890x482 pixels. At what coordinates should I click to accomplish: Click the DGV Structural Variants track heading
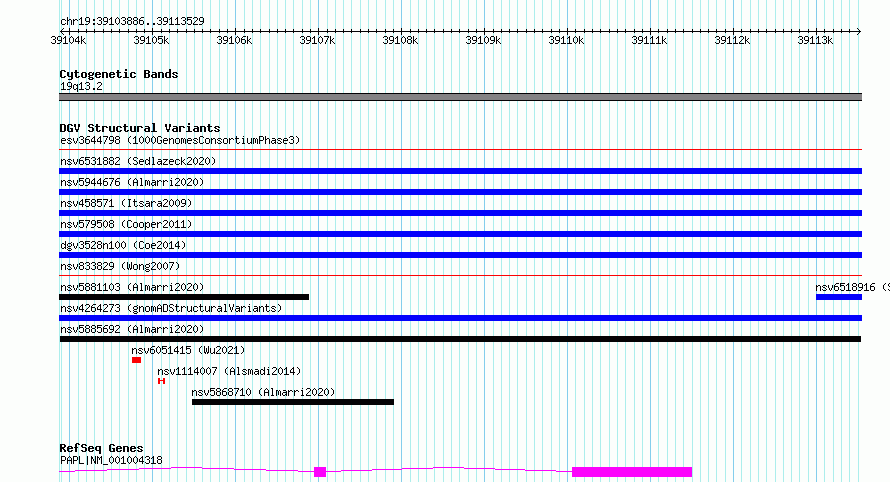point(140,128)
